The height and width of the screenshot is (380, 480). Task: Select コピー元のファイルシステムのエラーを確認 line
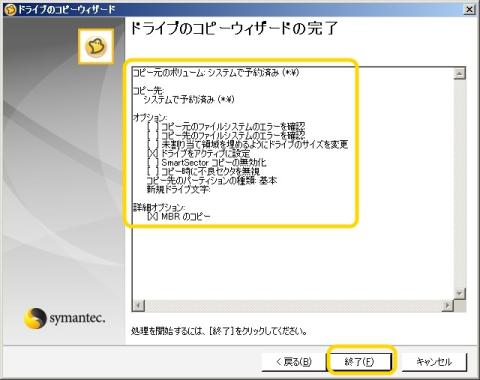click(226, 126)
